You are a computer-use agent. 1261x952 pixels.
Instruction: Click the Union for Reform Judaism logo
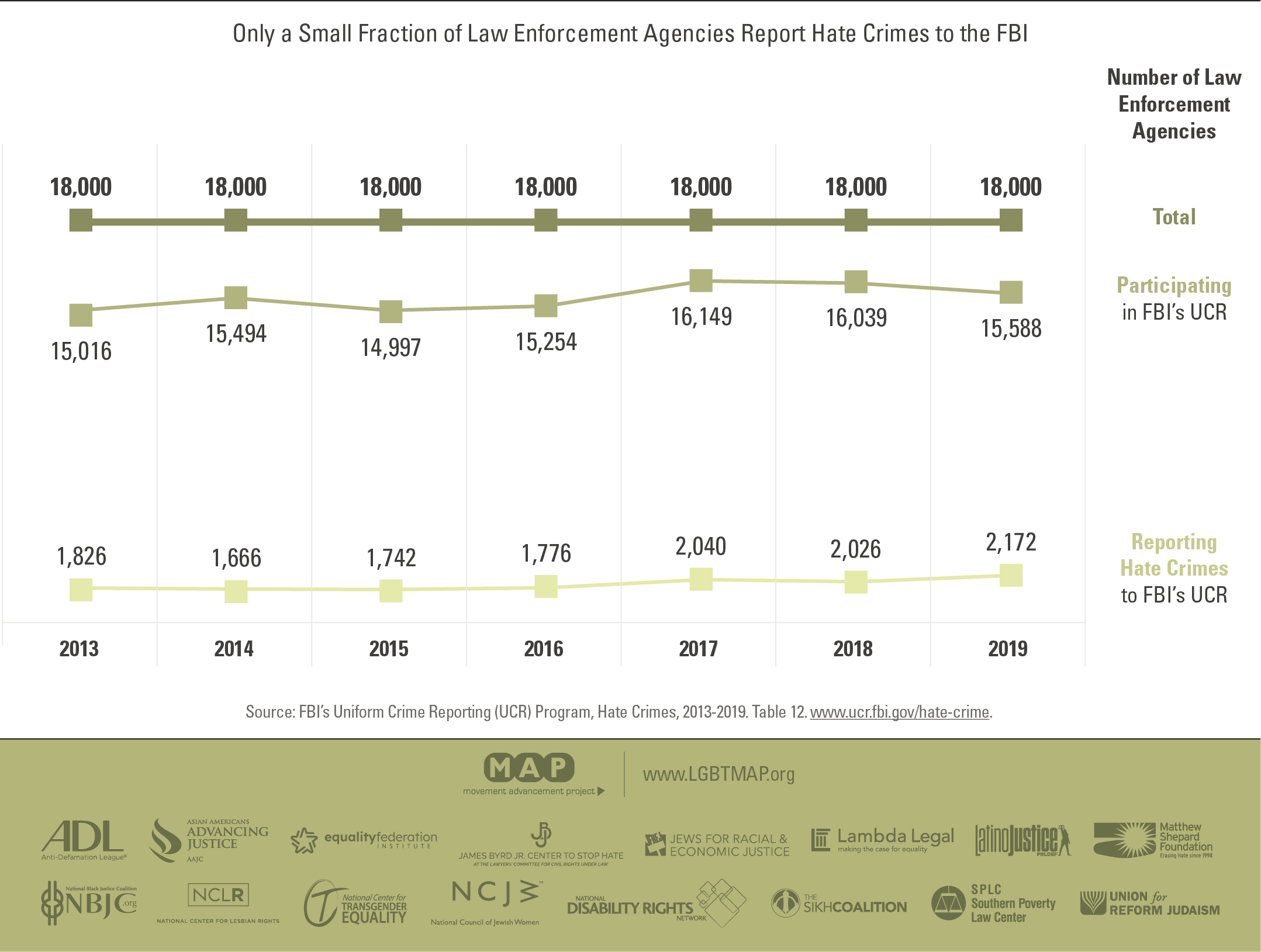[1150, 903]
